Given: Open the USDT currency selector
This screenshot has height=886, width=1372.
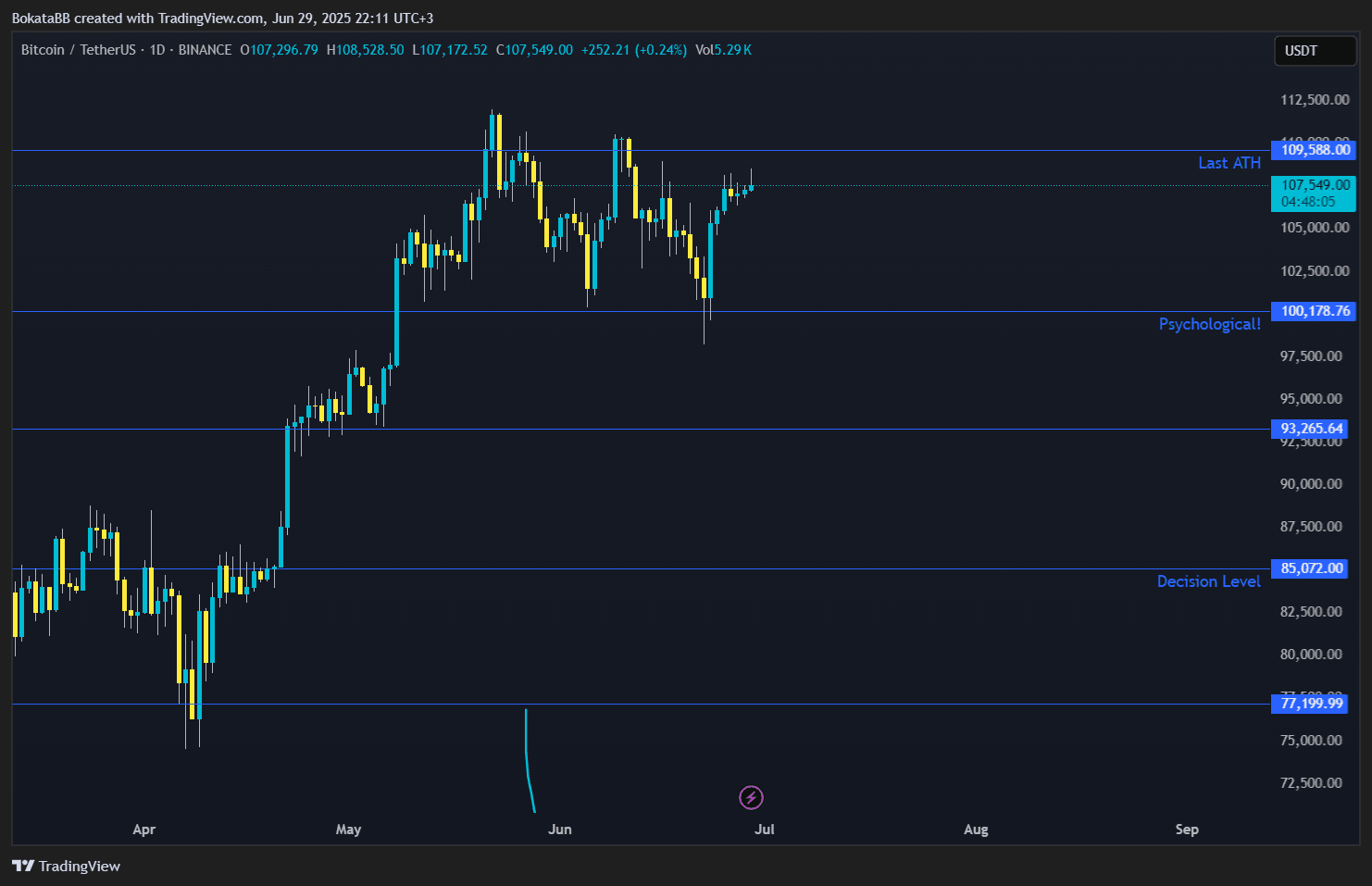Looking at the screenshot, I should pos(1315,51).
